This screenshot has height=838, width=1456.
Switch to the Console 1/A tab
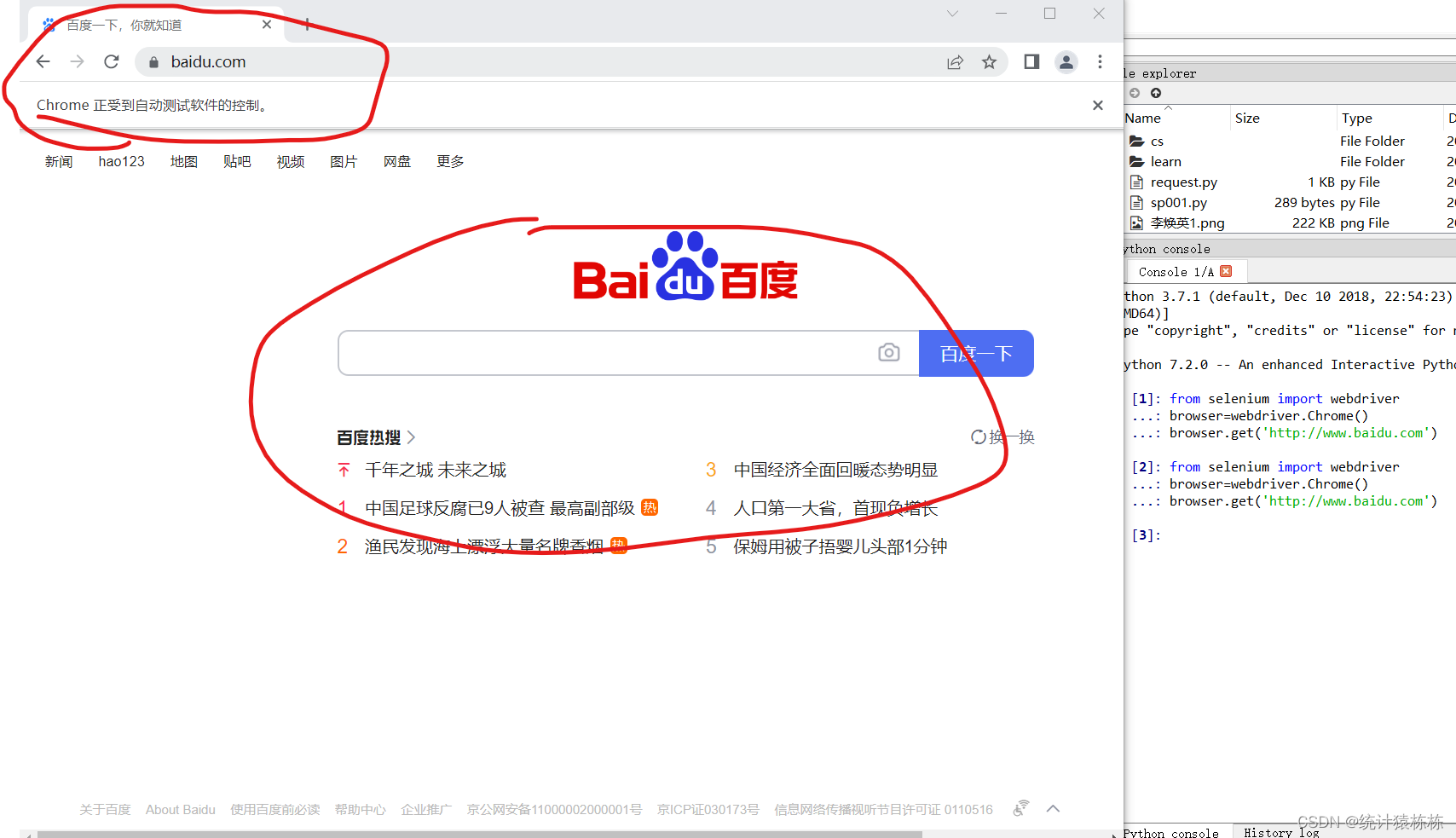pyautogui.click(x=1176, y=272)
